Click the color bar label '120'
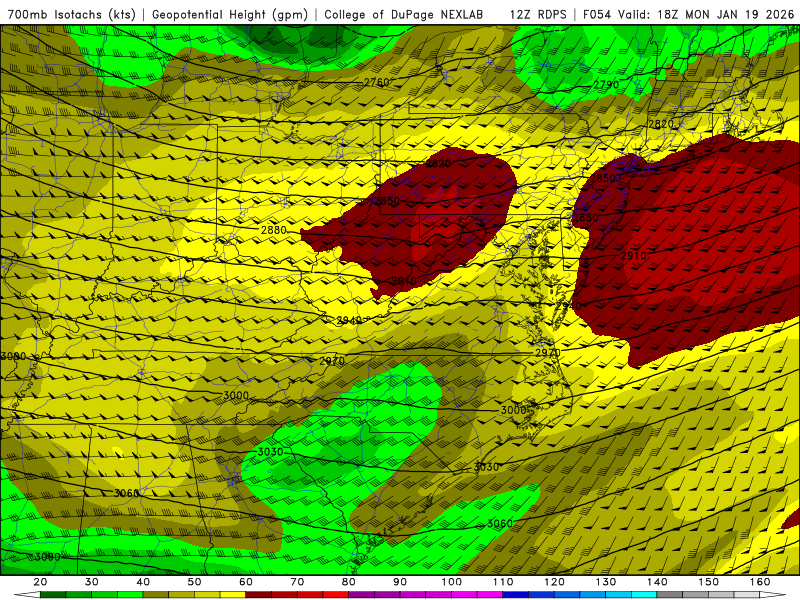 pos(555,582)
